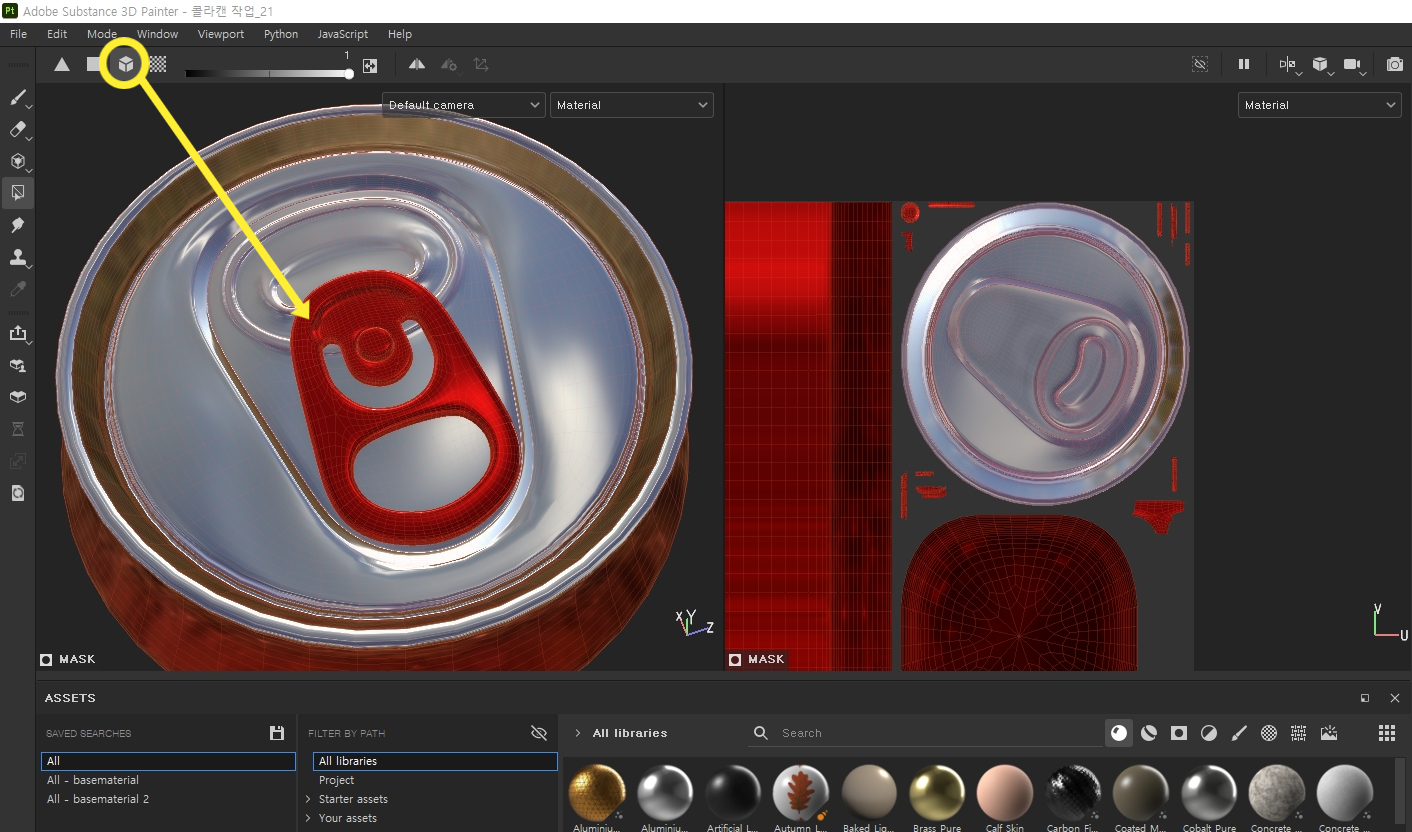Open the Edit menu
The height and width of the screenshot is (832, 1412).
coord(57,34)
